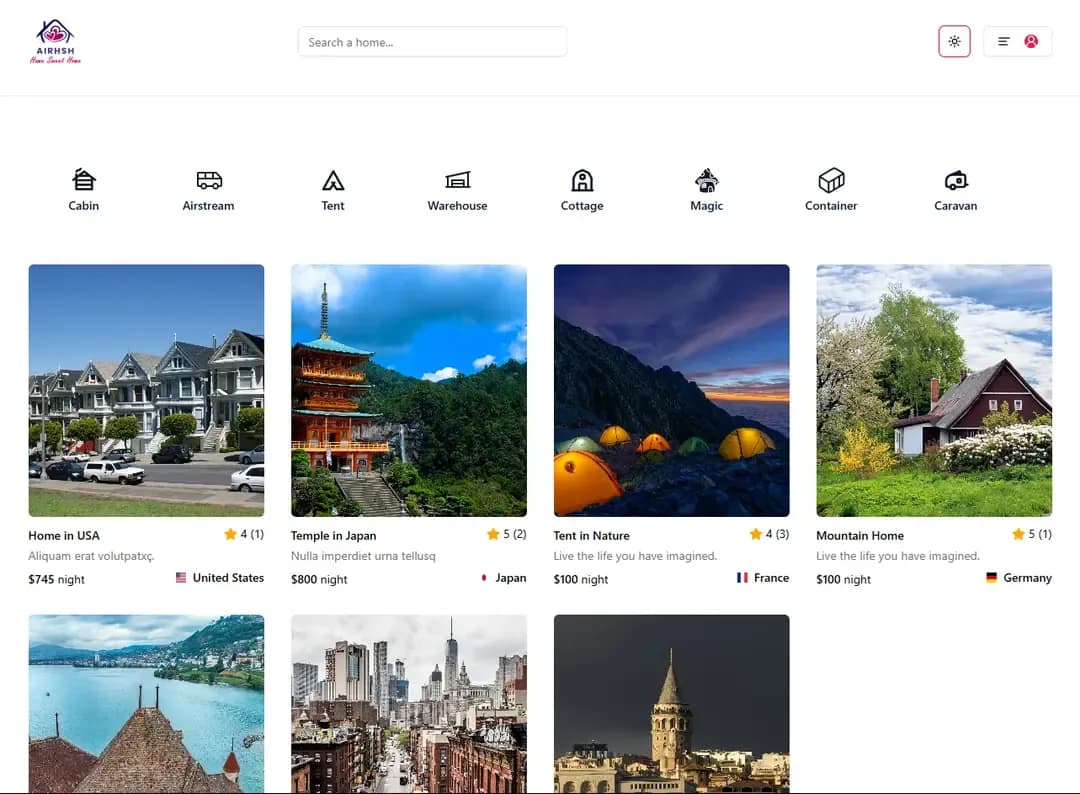The height and width of the screenshot is (794, 1080).
Task: Click the star rating on Temple in Japan
Action: (x=506, y=534)
